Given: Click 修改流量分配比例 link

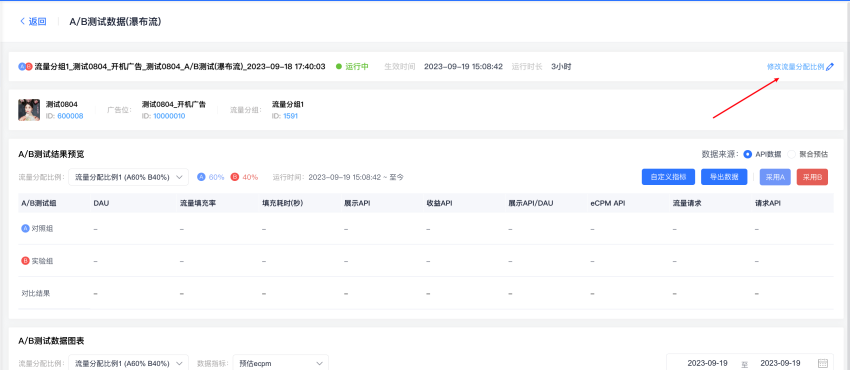Looking at the screenshot, I should tap(795, 67).
